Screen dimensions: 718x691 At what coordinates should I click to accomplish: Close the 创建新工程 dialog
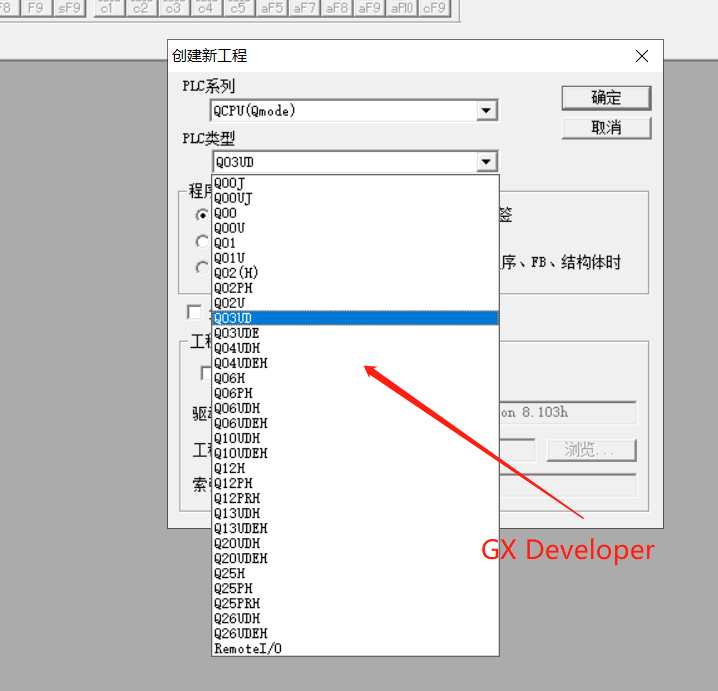click(642, 56)
